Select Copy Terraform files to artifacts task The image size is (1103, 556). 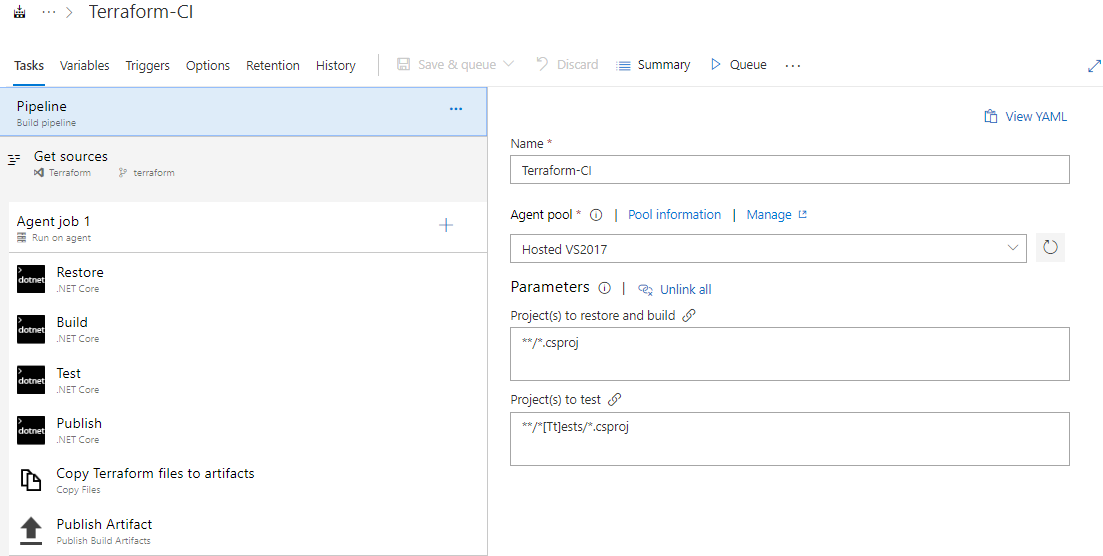pos(248,480)
